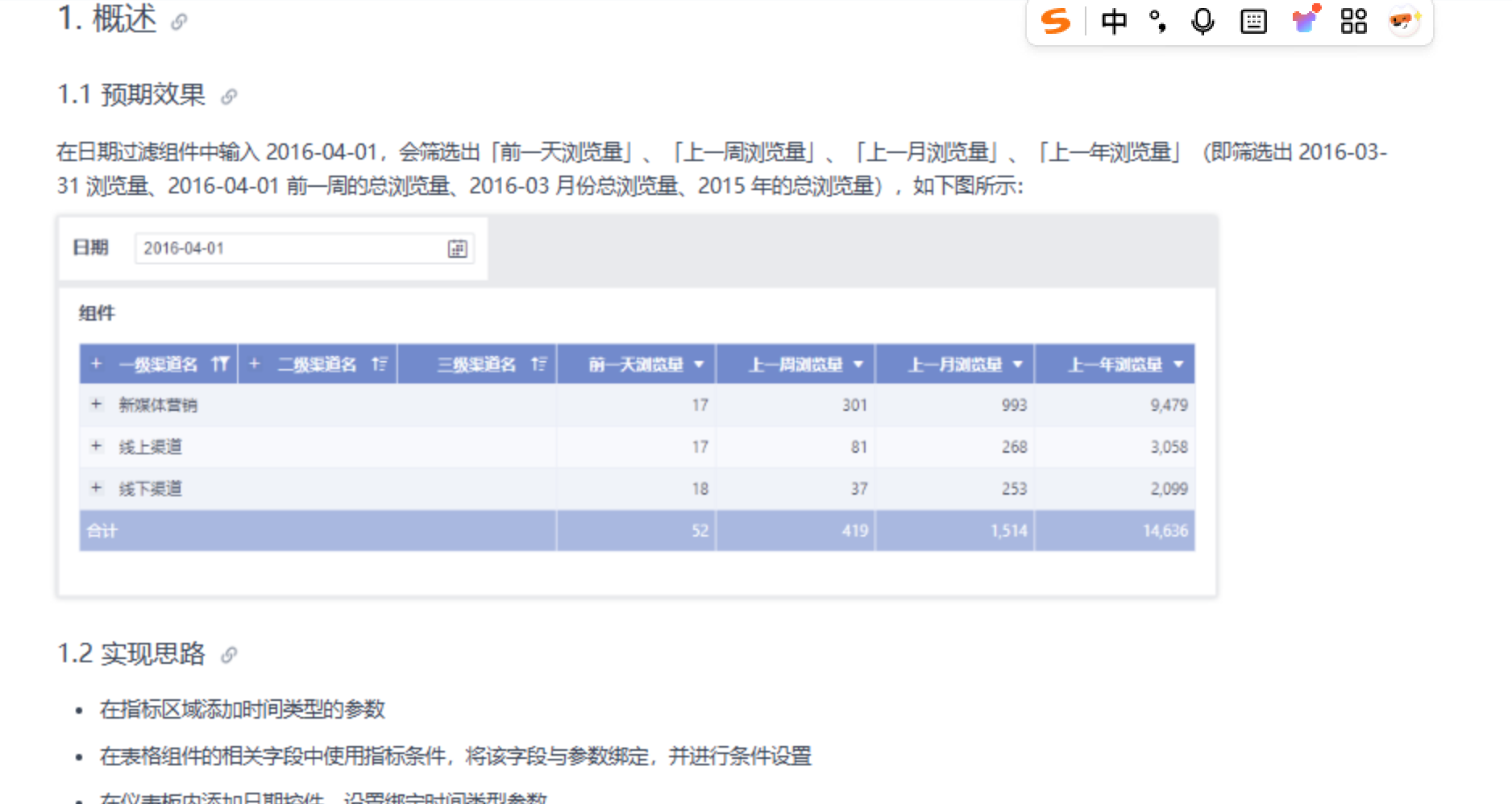Click the bullet text 在指标区域添加时间类型的参数
Viewport: 1512px width, 804px height.
coord(243,710)
